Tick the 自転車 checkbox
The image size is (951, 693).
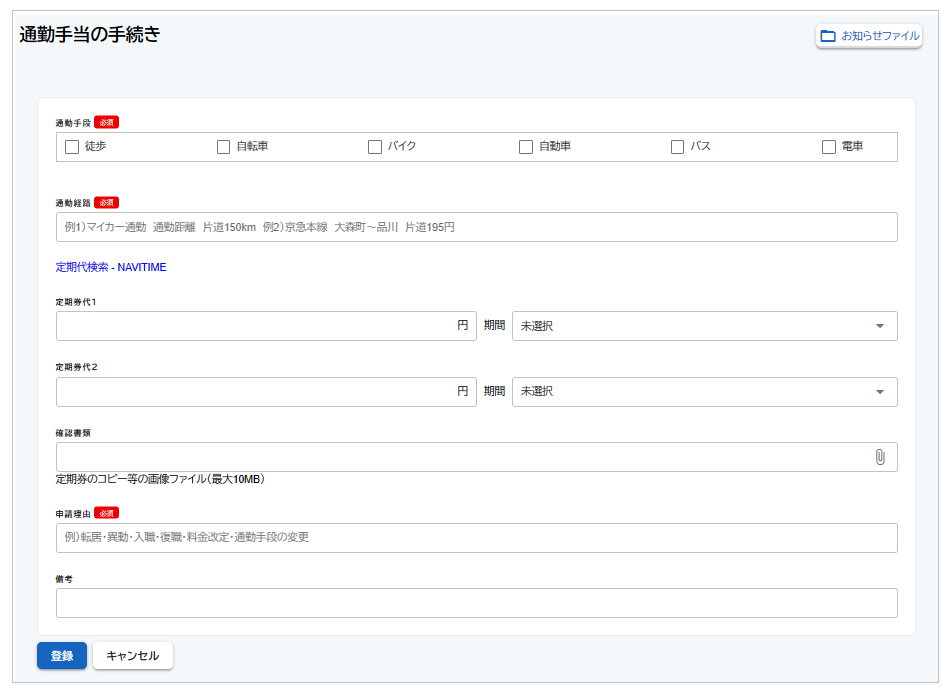click(224, 147)
